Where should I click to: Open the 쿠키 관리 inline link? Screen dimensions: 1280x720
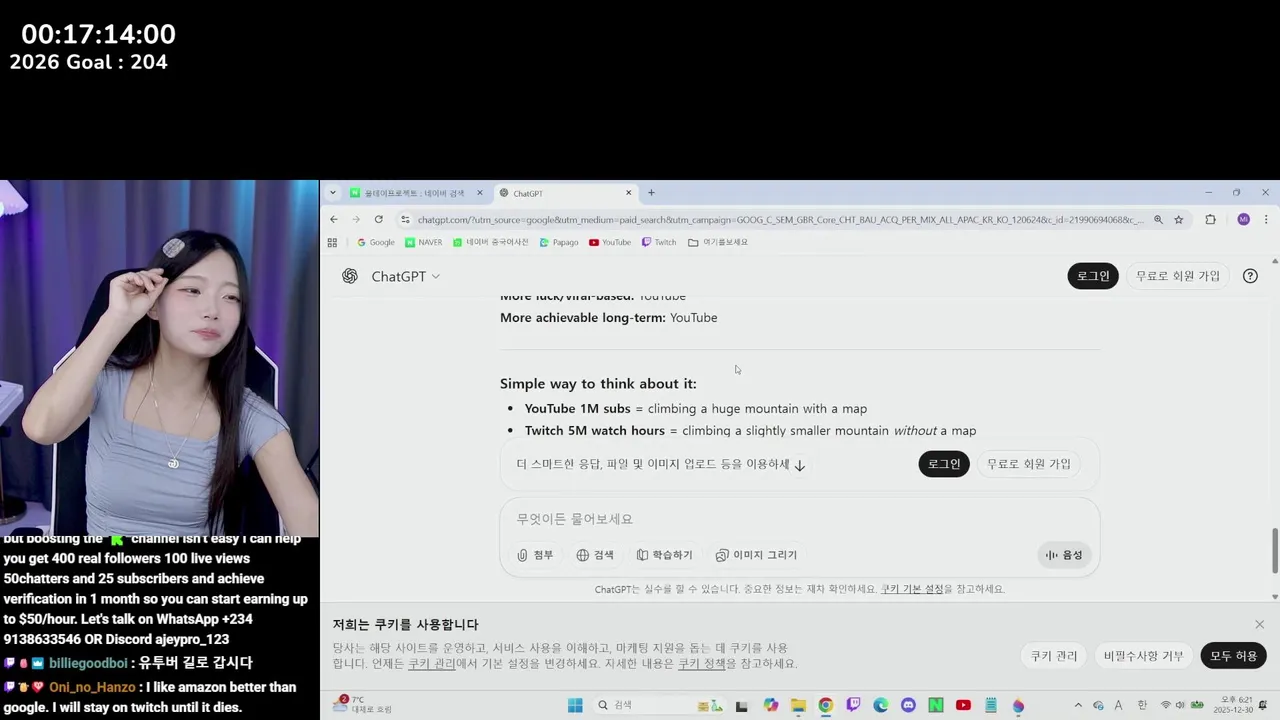[x=432, y=663]
